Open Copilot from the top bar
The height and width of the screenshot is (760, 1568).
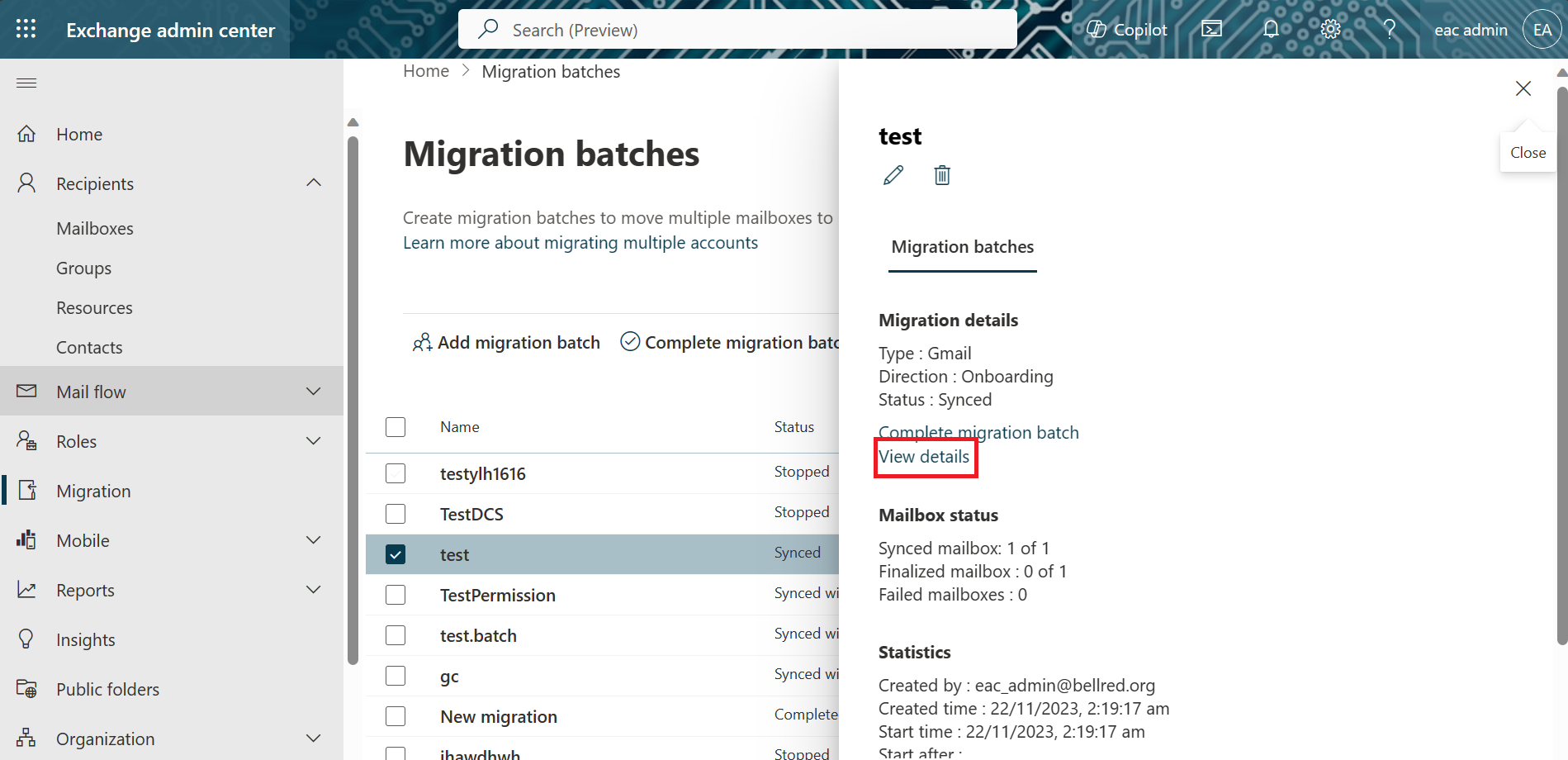(1126, 29)
